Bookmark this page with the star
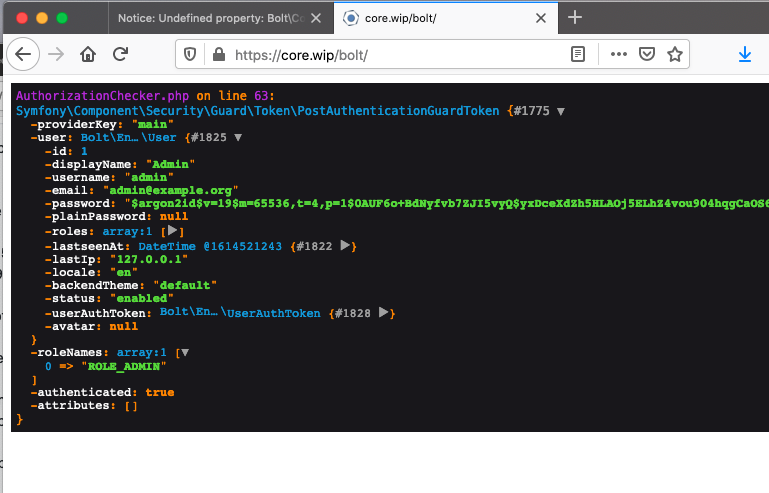The width and height of the screenshot is (769, 493). point(675,54)
